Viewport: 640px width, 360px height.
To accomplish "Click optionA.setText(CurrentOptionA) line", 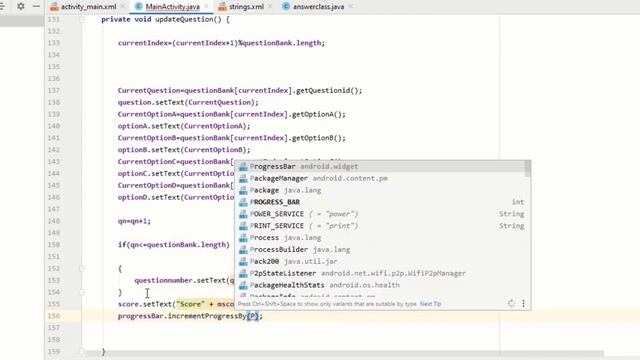I will pyautogui.click(x=184, y=126).
